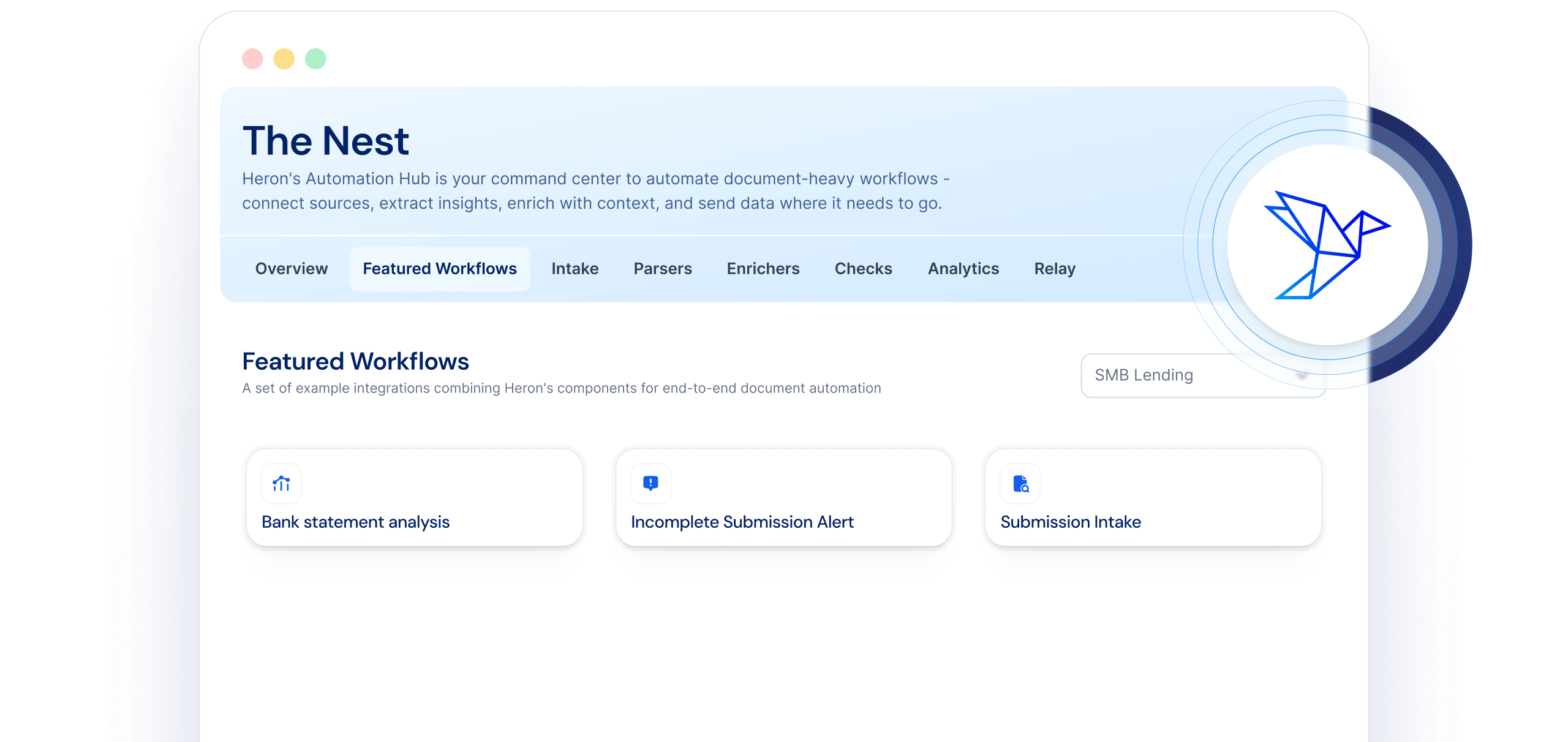Click the Incomplete Submission Alert exclamation icon

point(650,484)
